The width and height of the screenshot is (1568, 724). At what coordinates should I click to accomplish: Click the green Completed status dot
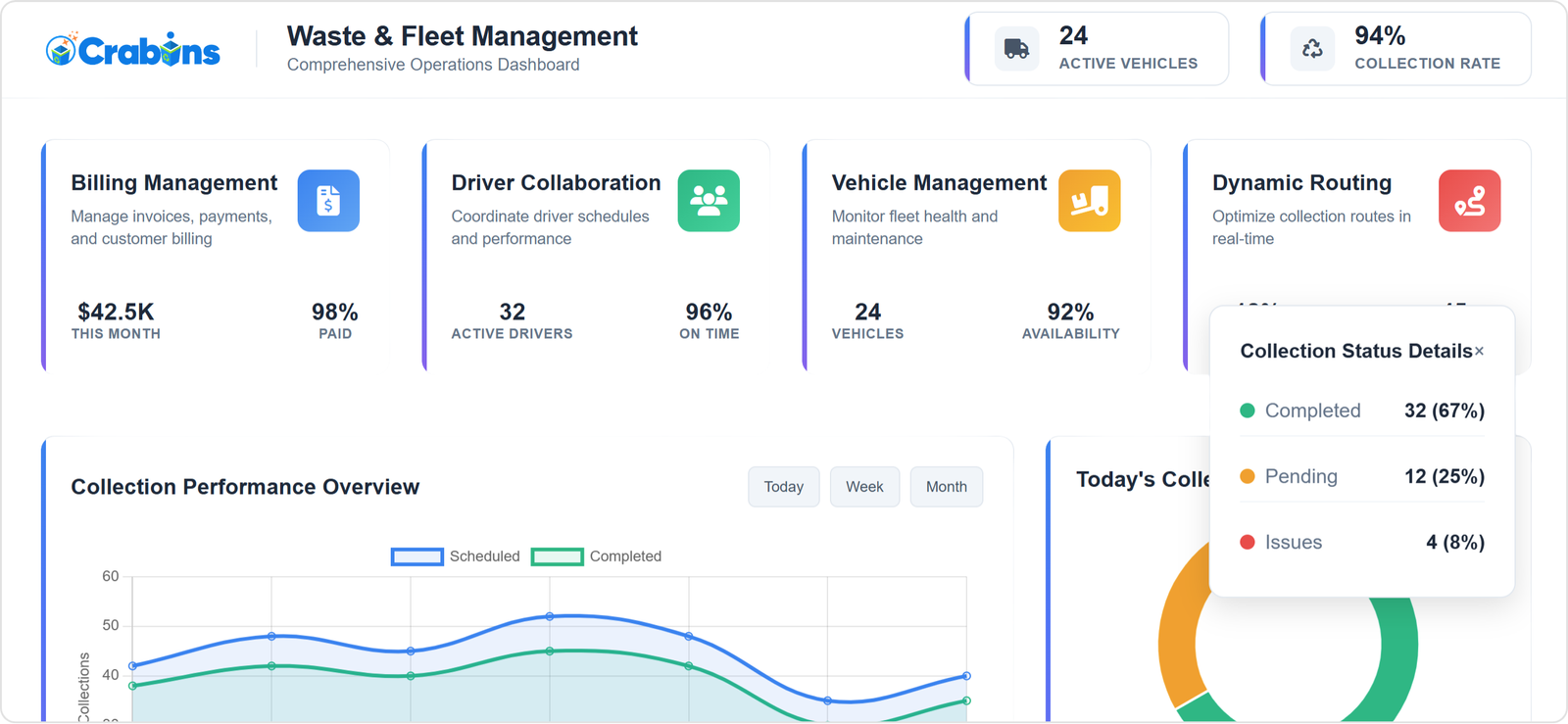pos(1248,410)
